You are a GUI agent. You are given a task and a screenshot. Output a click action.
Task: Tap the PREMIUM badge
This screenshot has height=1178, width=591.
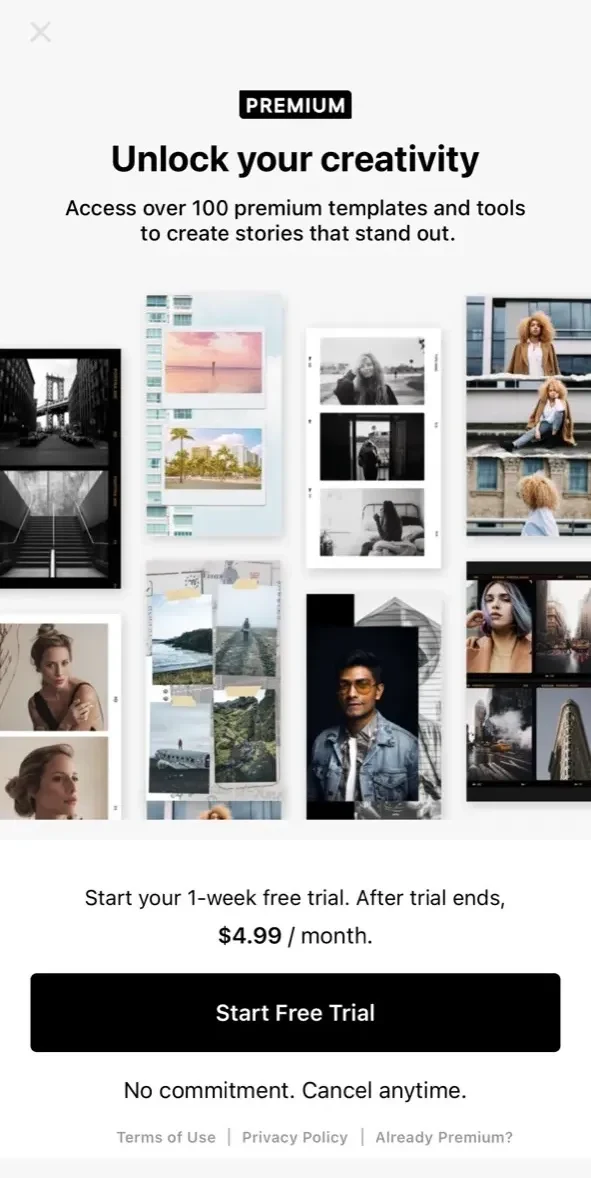[295, 105]
